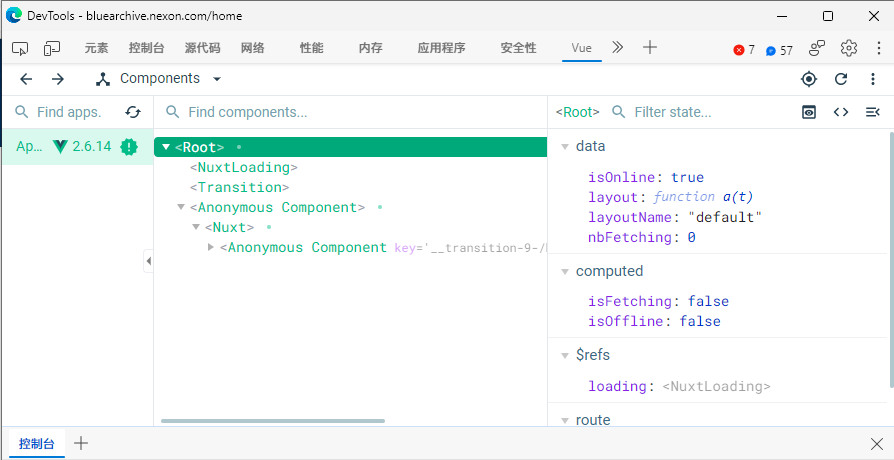894x460 pixels.
Task: Select the NuxtLoading component
Action: coord(243,168)
